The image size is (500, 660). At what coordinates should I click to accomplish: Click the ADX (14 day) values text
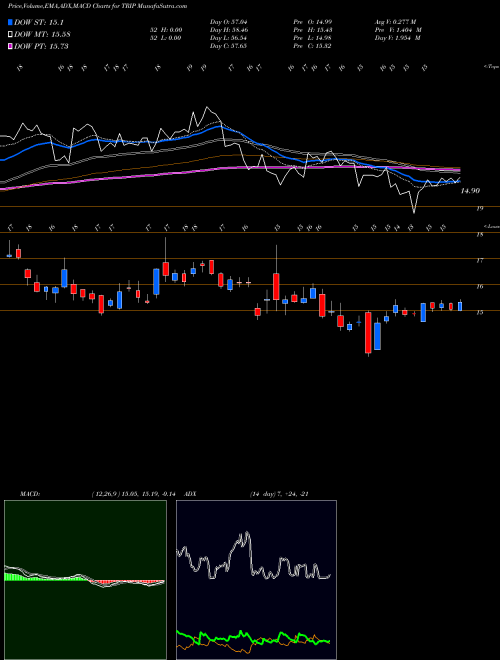279,494
